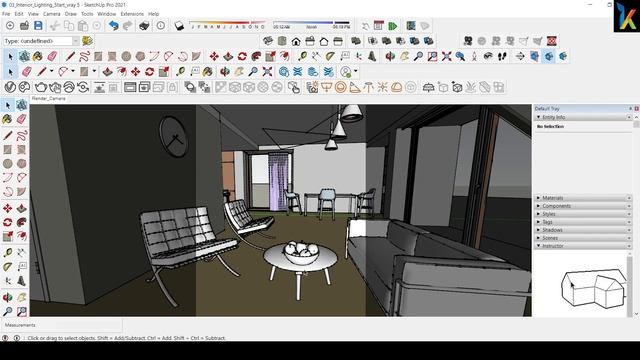Select the Walk footprints tool

coord(502,56)
